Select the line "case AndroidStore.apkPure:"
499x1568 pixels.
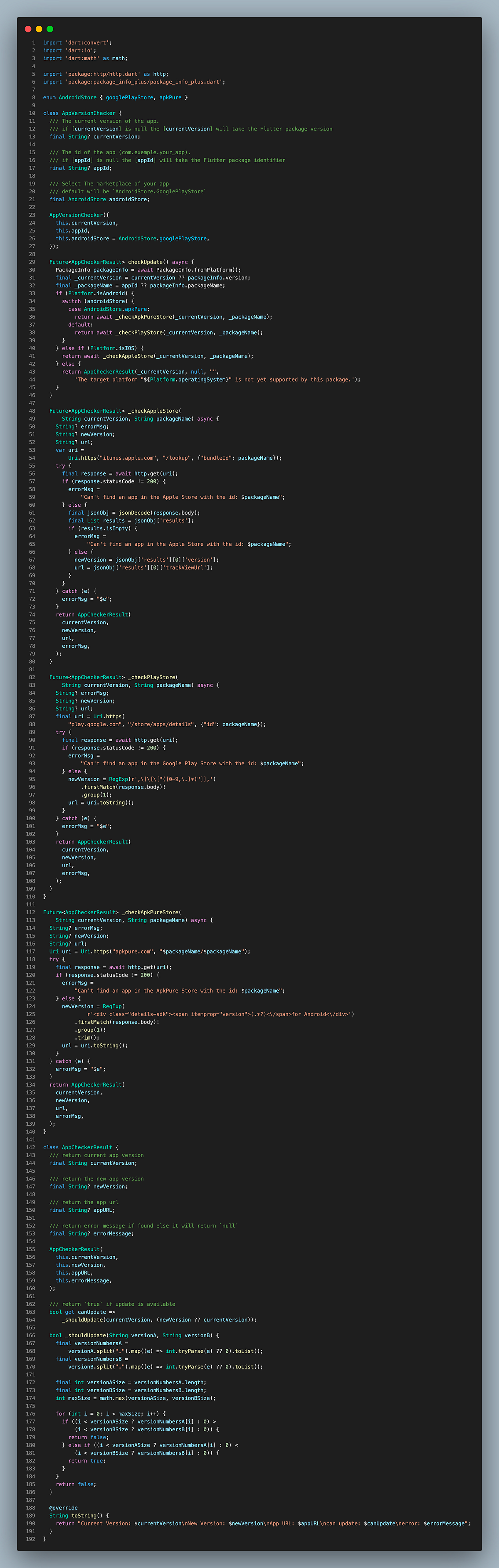pos(109,309)
